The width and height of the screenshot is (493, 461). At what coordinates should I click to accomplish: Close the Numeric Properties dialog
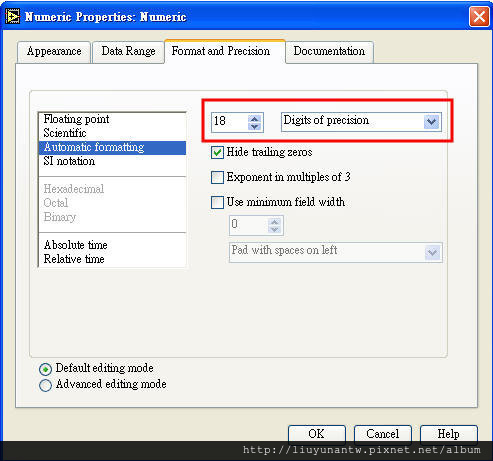pyautogui.click(x=479, y=16)
